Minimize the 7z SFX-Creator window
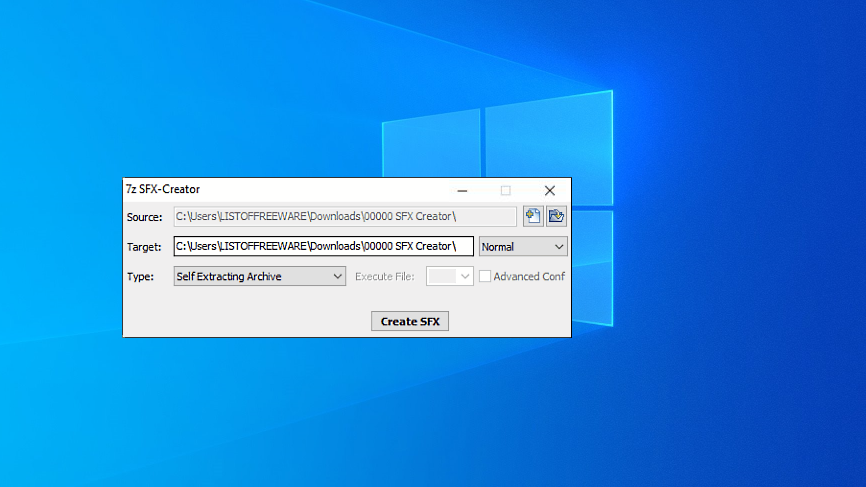 (462, 190)
